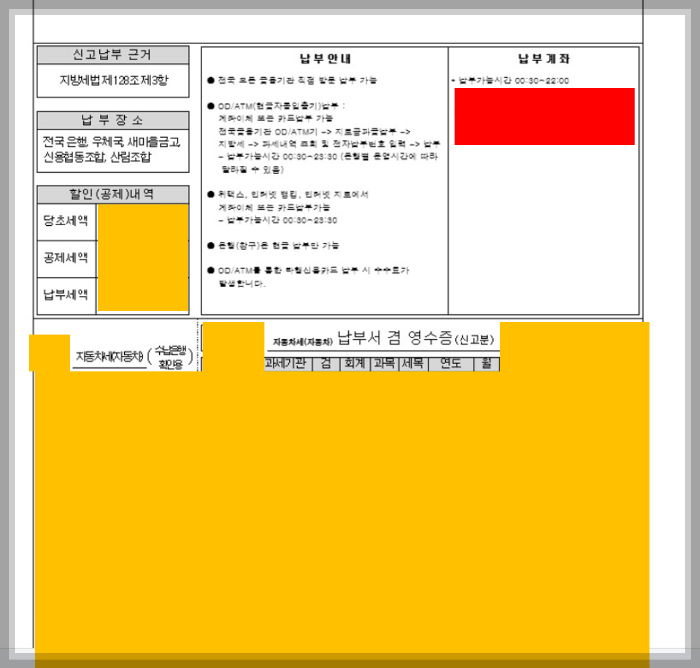Click the "납부안내" section heading

(325, 59)
